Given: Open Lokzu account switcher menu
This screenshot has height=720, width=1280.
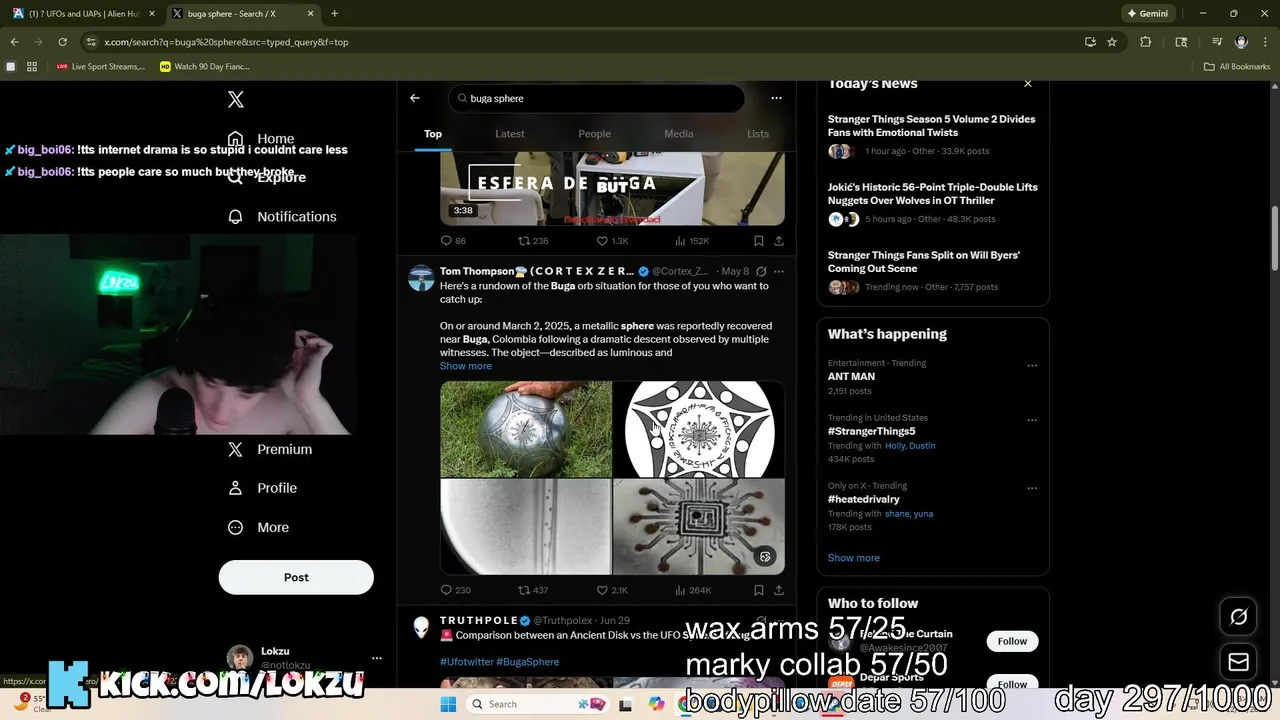Looking at the screenshot, I should (x=376, y=658).
